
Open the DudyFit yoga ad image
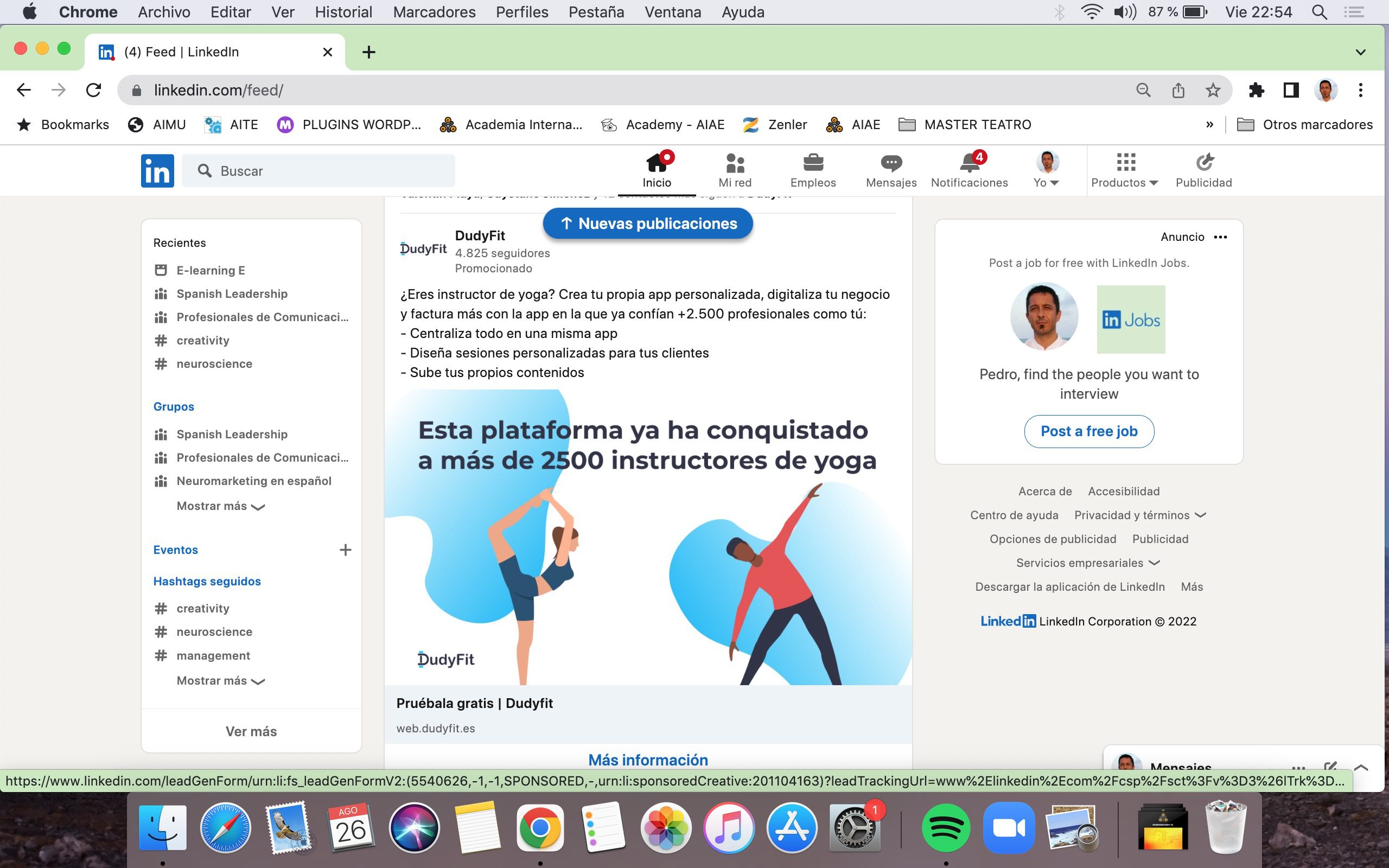click(x=648, y=537)
